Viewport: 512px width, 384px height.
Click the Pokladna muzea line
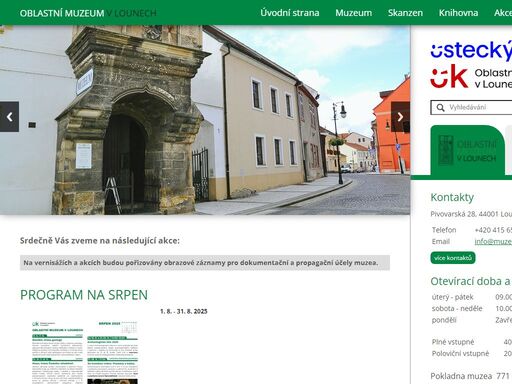click(x=471, y=376)
